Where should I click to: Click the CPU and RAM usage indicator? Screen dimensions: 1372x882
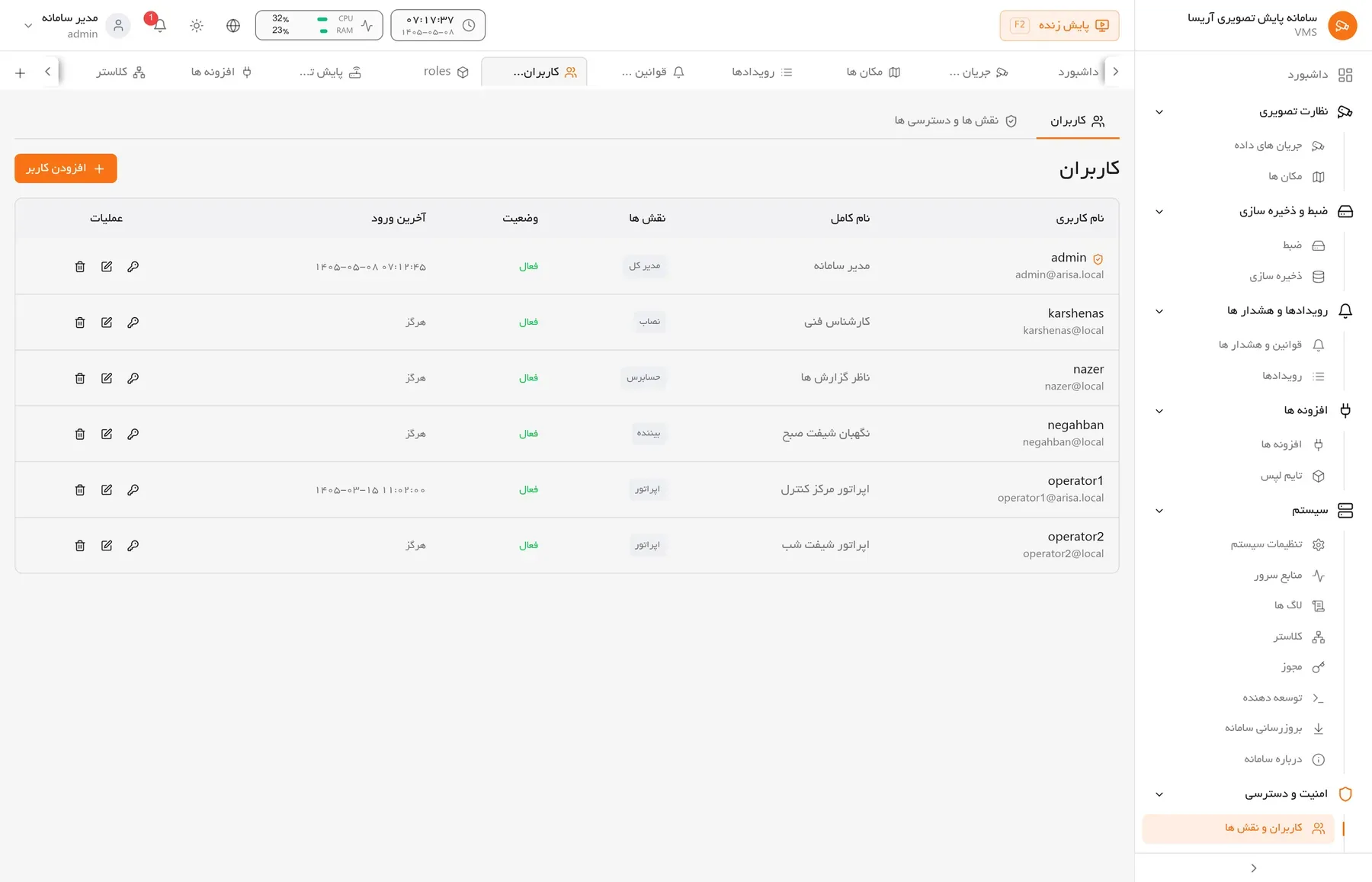click(x=319, y=25)
